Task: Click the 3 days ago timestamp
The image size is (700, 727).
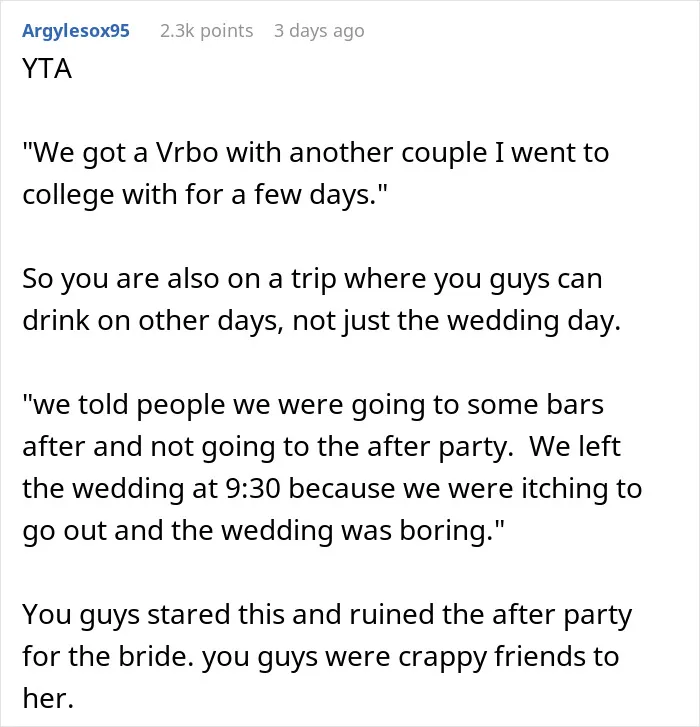Action: tap(319, 31)
